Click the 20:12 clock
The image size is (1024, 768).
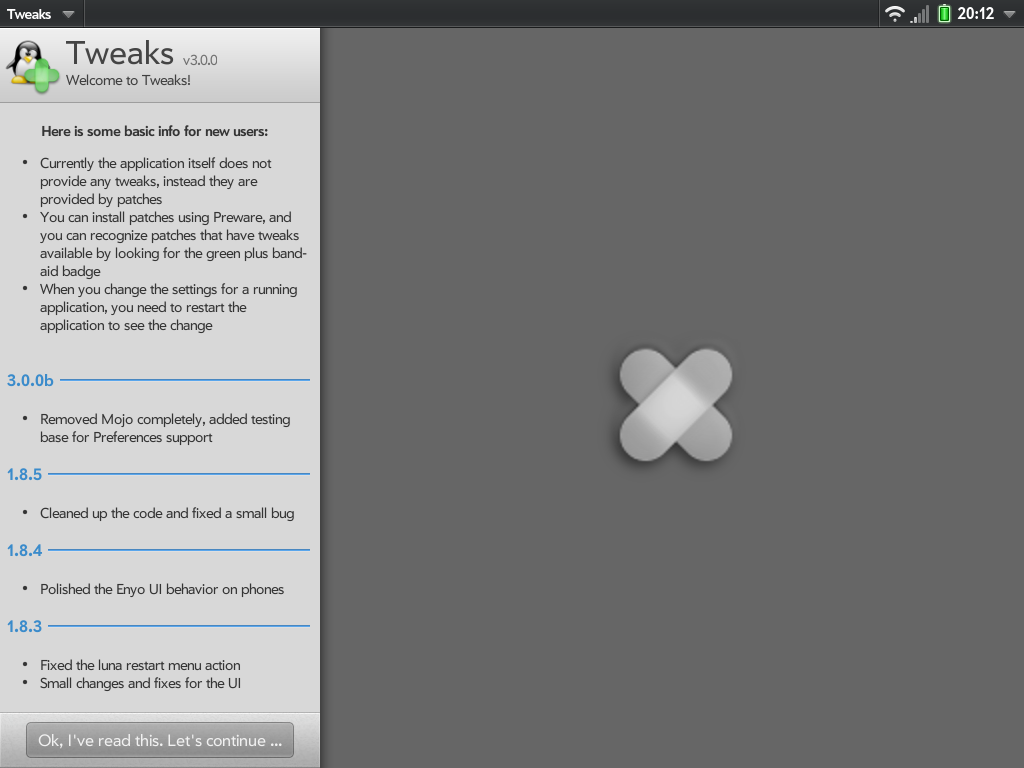pos(976,14)
